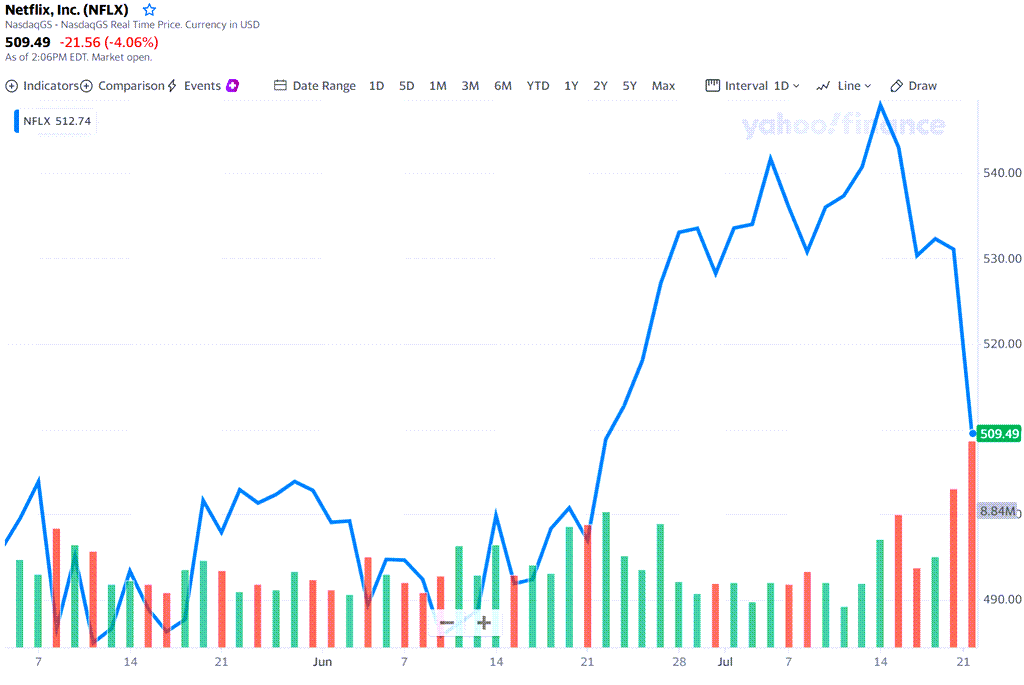Select the 5D time range
Screen dimensions: 1024x685
(406, 86)
